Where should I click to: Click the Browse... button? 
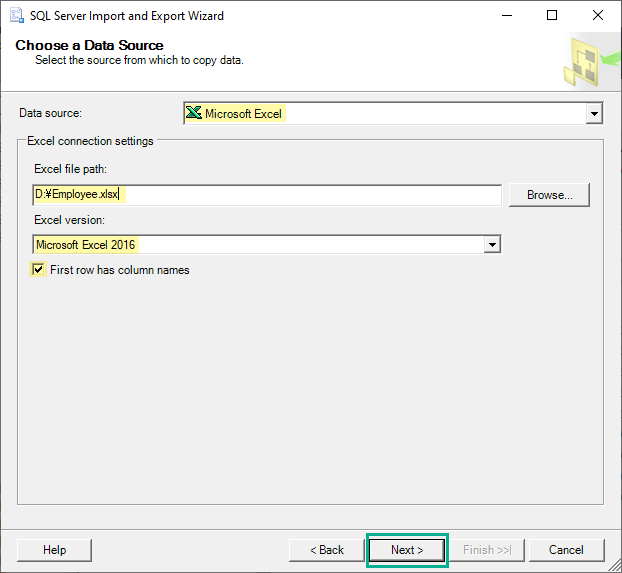[x=549, y=195]
